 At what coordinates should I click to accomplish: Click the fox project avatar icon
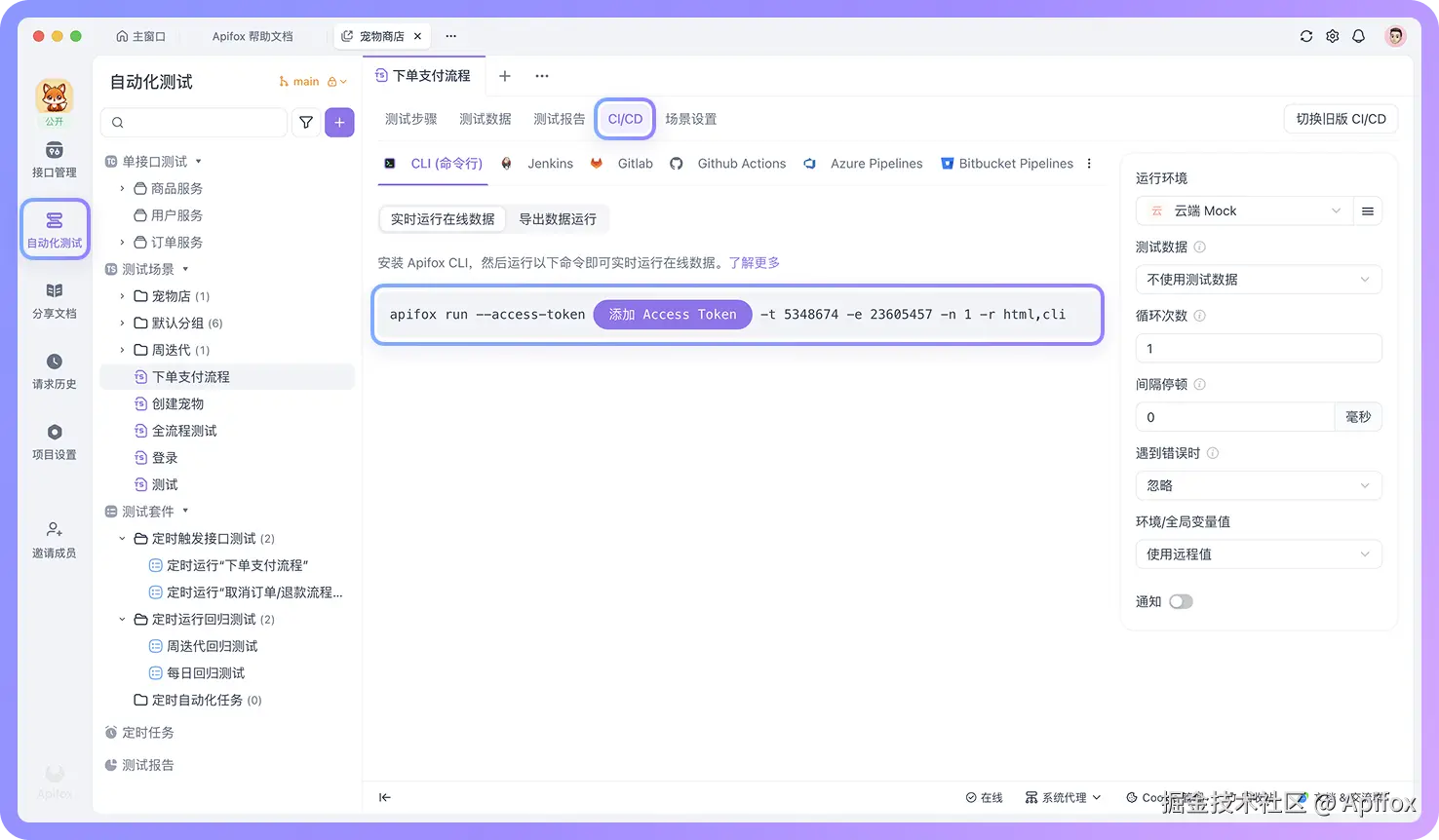point(55,97)
